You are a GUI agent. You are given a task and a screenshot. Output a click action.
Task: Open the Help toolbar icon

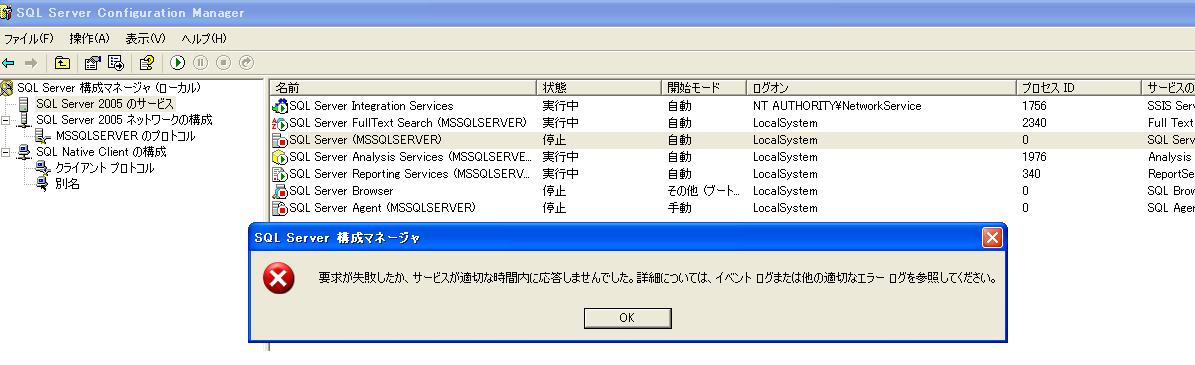(x=146, y=62)
